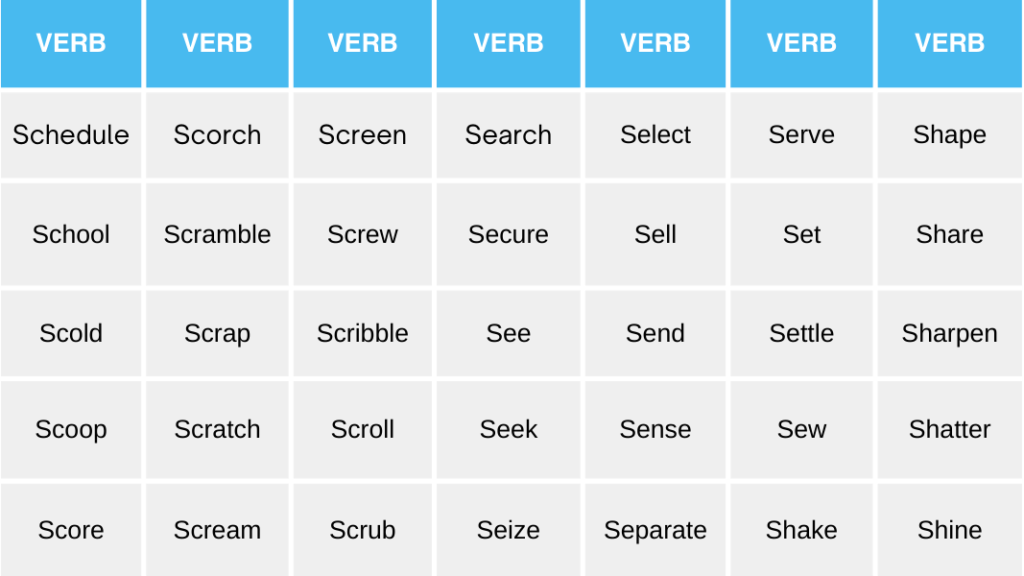Select the Scratch table cell
The width and height of the screenshot is (1024, 576).
point(217,430)
